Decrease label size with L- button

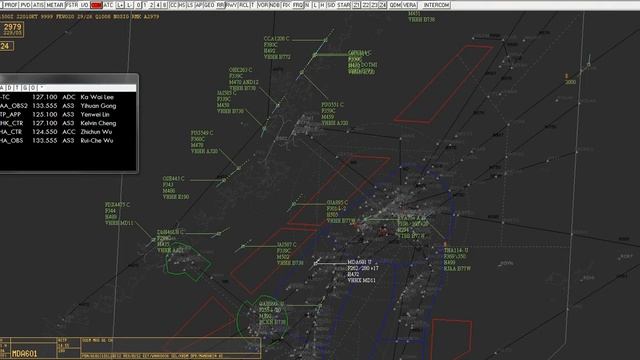(x=129, y=5)
